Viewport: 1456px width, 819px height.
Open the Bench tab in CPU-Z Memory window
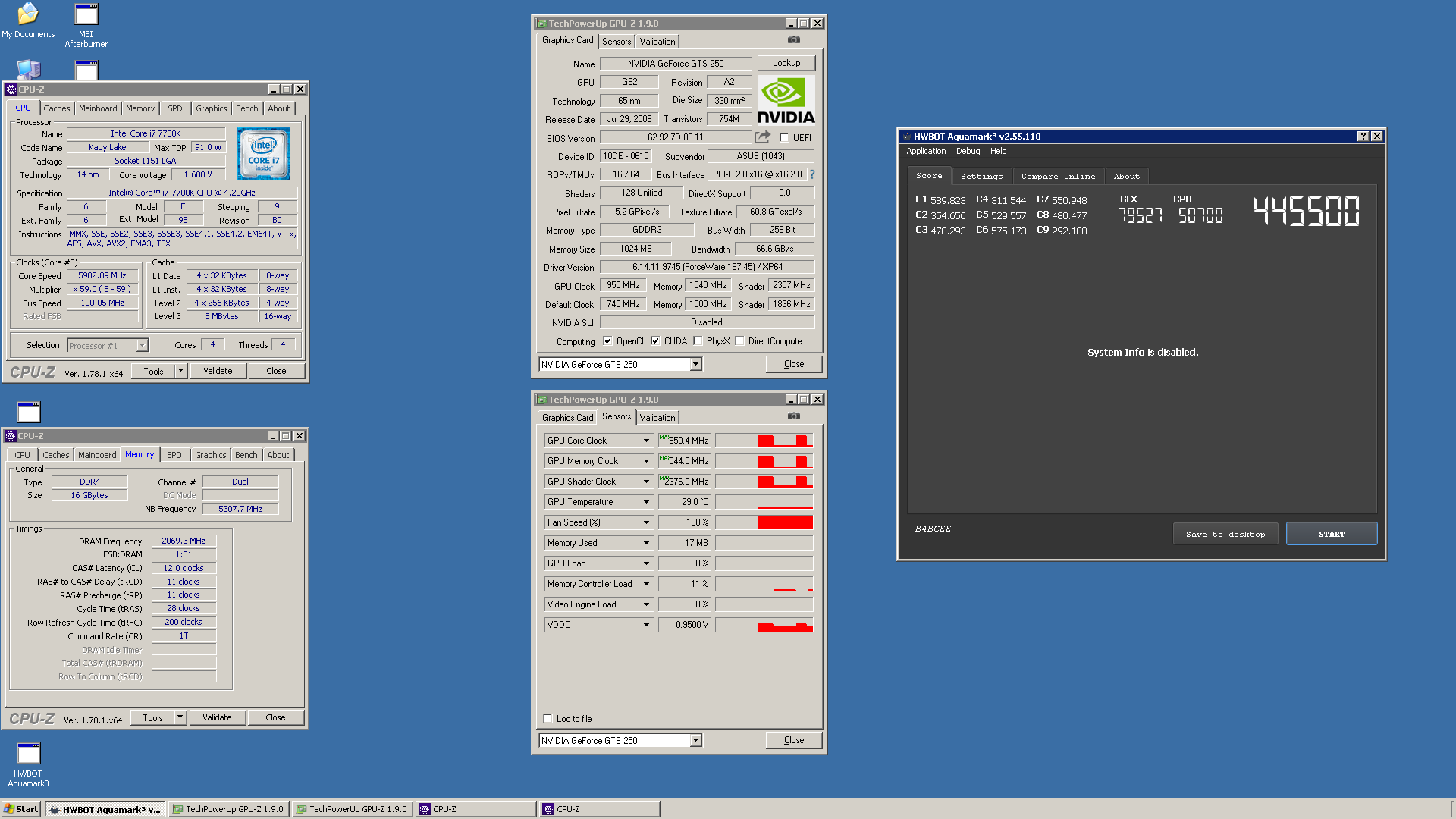(246, 455)
